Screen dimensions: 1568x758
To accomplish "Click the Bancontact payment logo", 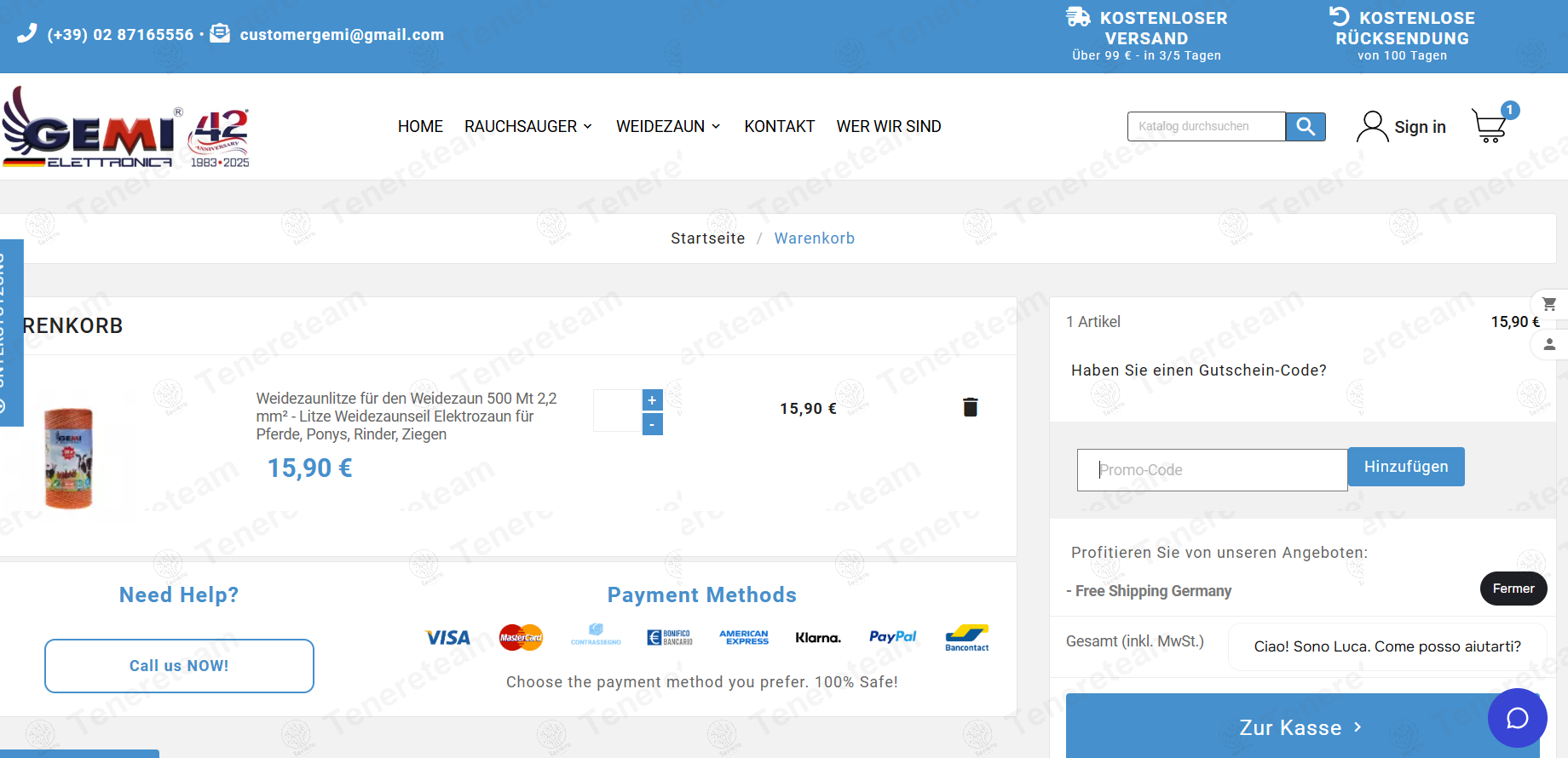I will [967, 638].
